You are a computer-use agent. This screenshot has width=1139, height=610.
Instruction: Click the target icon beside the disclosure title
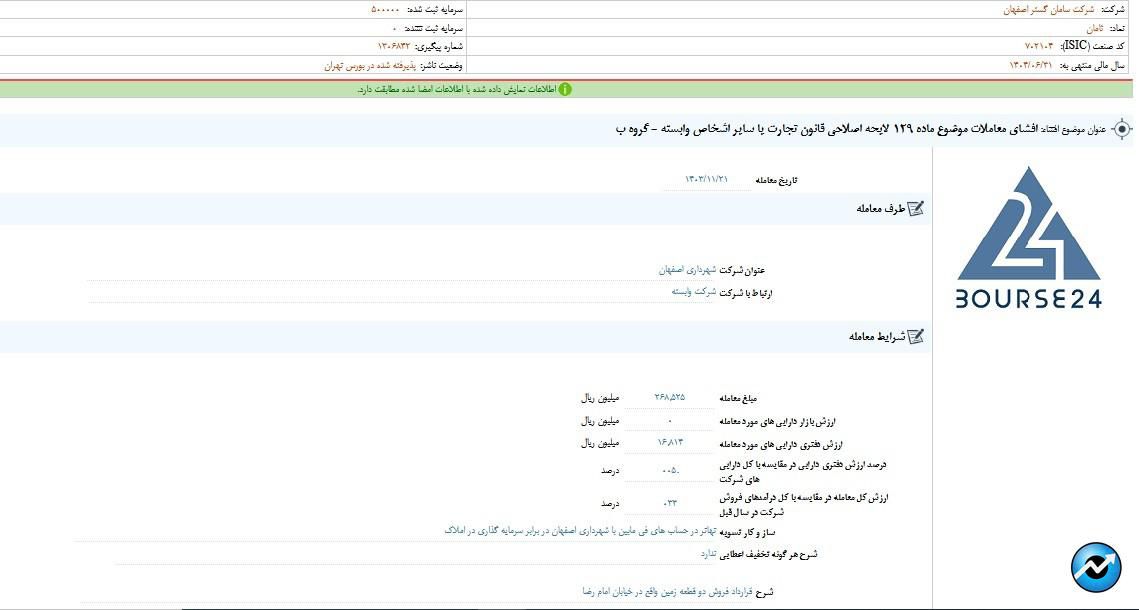[1122, 129]
